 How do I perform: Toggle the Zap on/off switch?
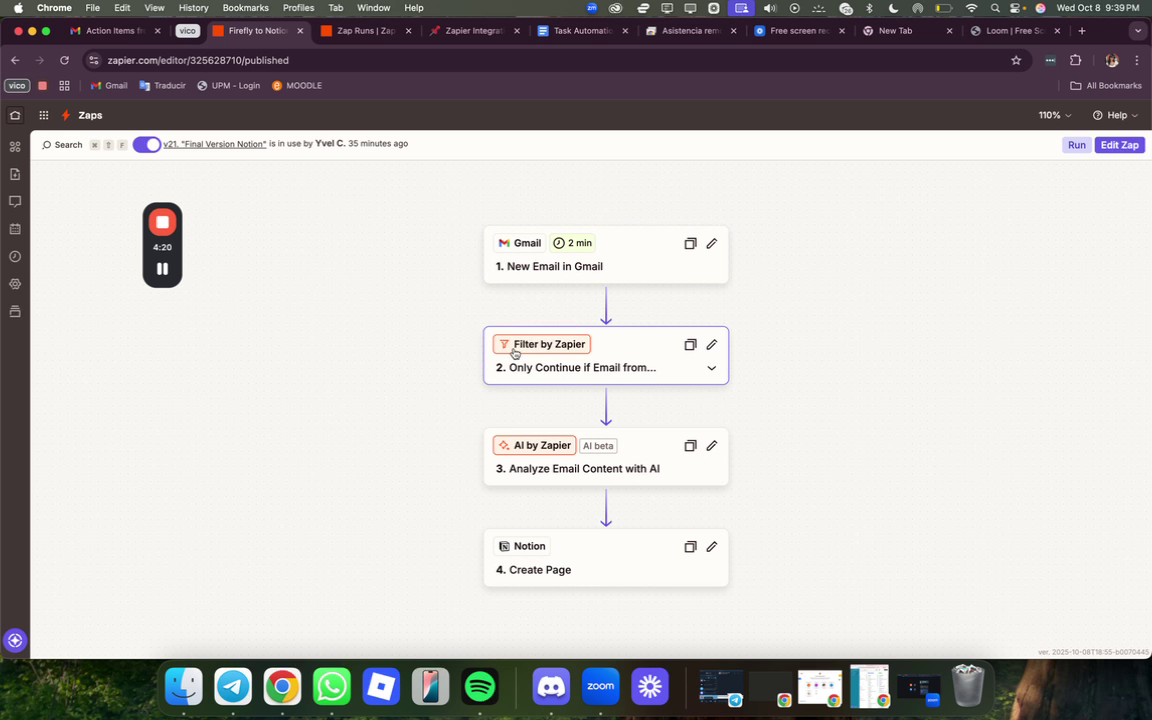[147, 145]
